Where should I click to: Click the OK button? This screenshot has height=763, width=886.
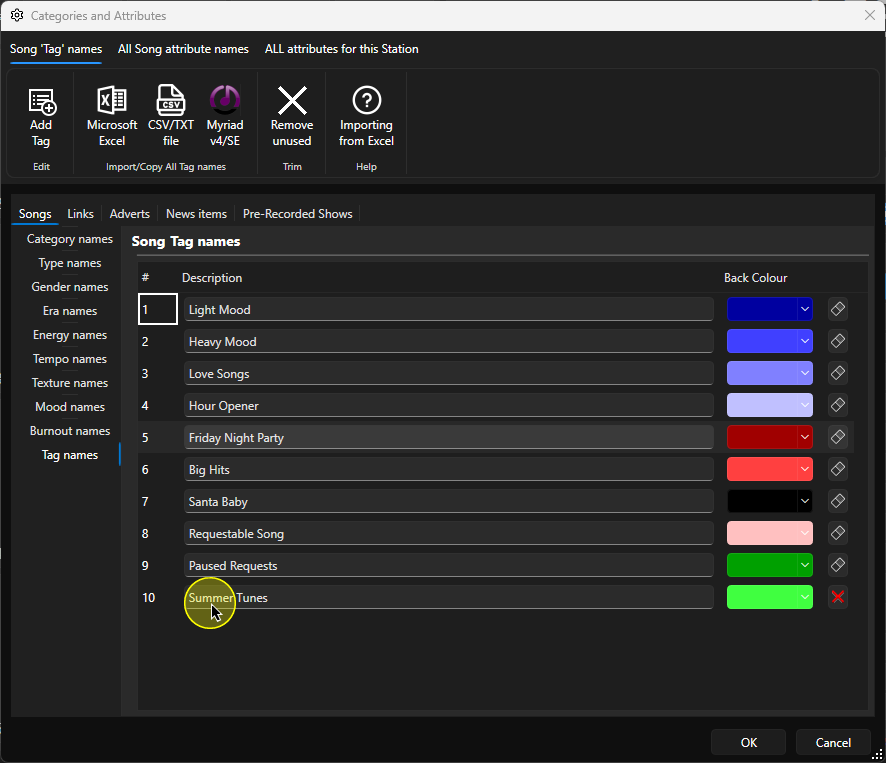[749, 742]
